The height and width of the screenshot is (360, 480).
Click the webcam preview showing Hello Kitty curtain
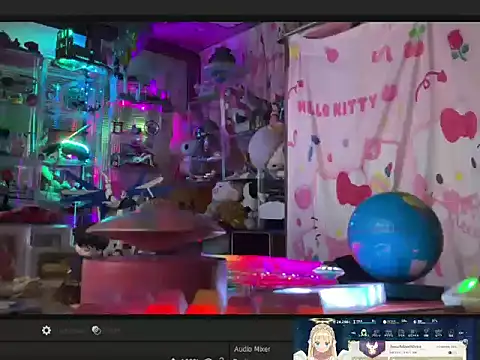tap(240, 168)
